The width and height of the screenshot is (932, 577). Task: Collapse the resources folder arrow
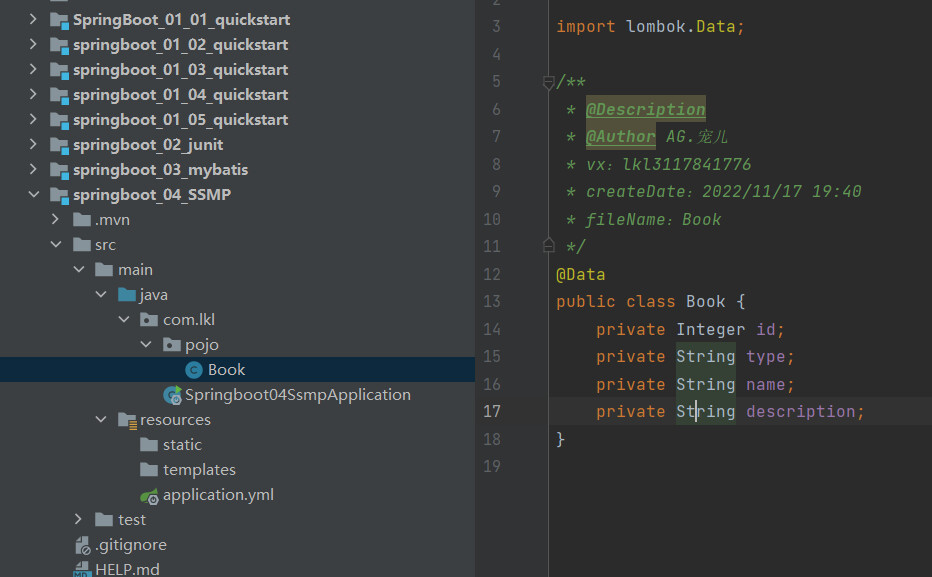101,419
